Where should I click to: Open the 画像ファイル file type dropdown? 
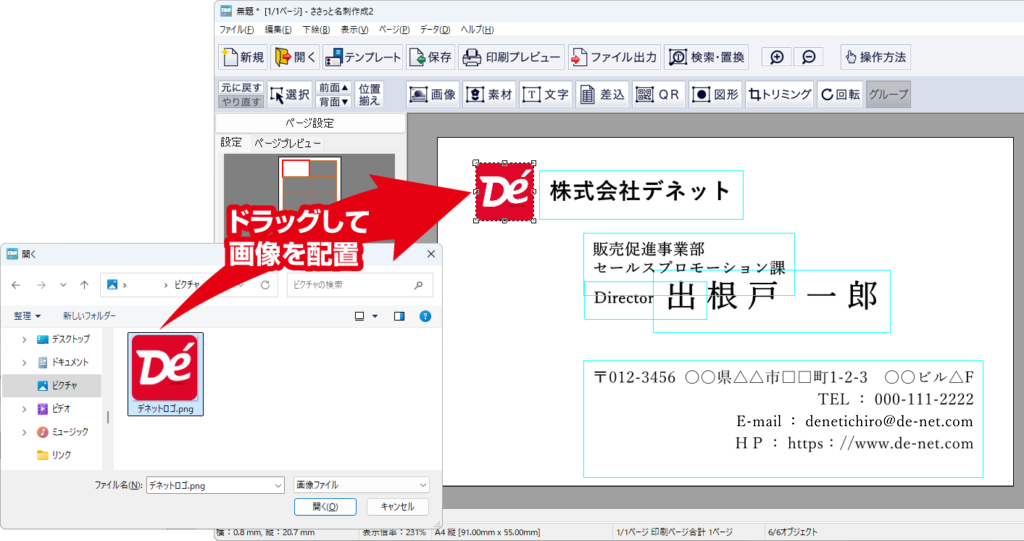pyautogui.click(x=361, y=485)
